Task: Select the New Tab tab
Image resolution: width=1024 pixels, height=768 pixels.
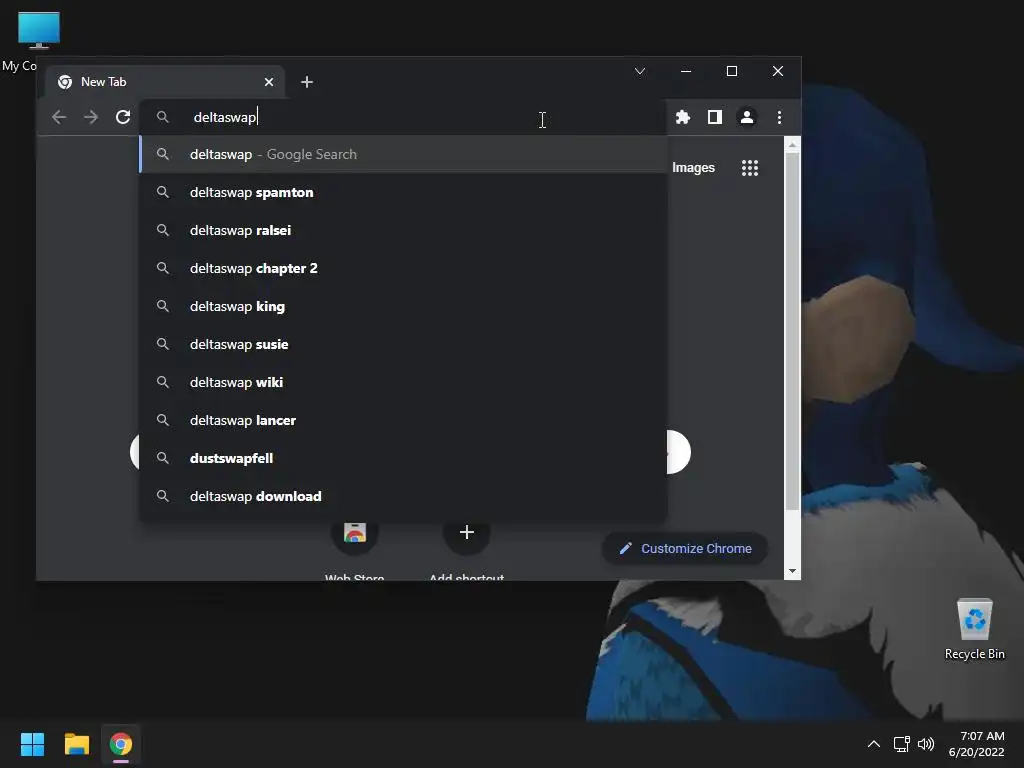Action: pos(165,82)
